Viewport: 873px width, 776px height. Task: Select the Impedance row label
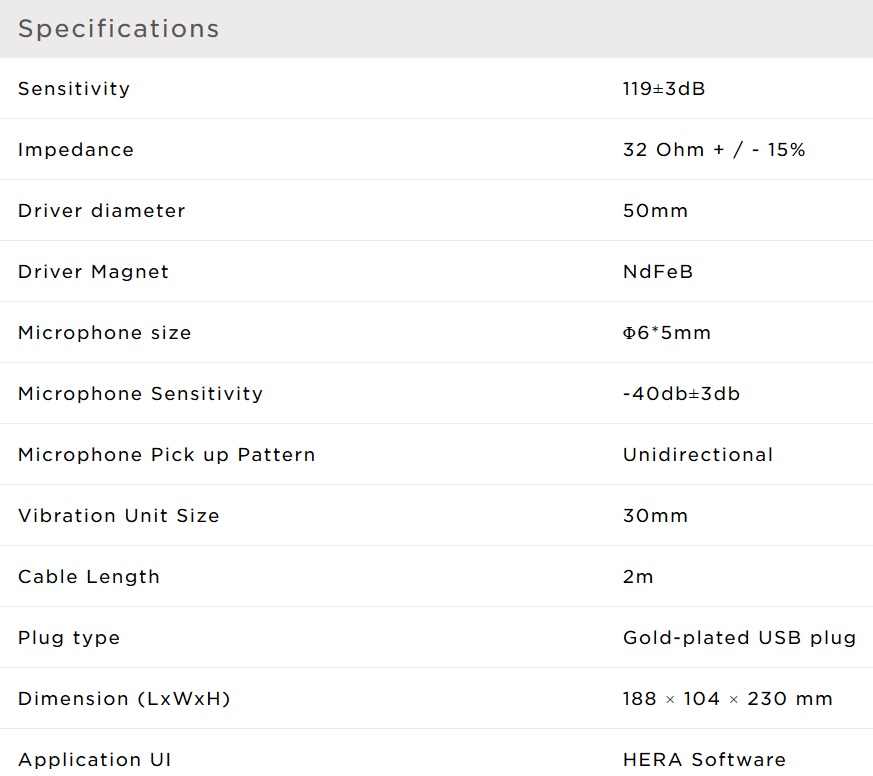click(x=76, y=150)
